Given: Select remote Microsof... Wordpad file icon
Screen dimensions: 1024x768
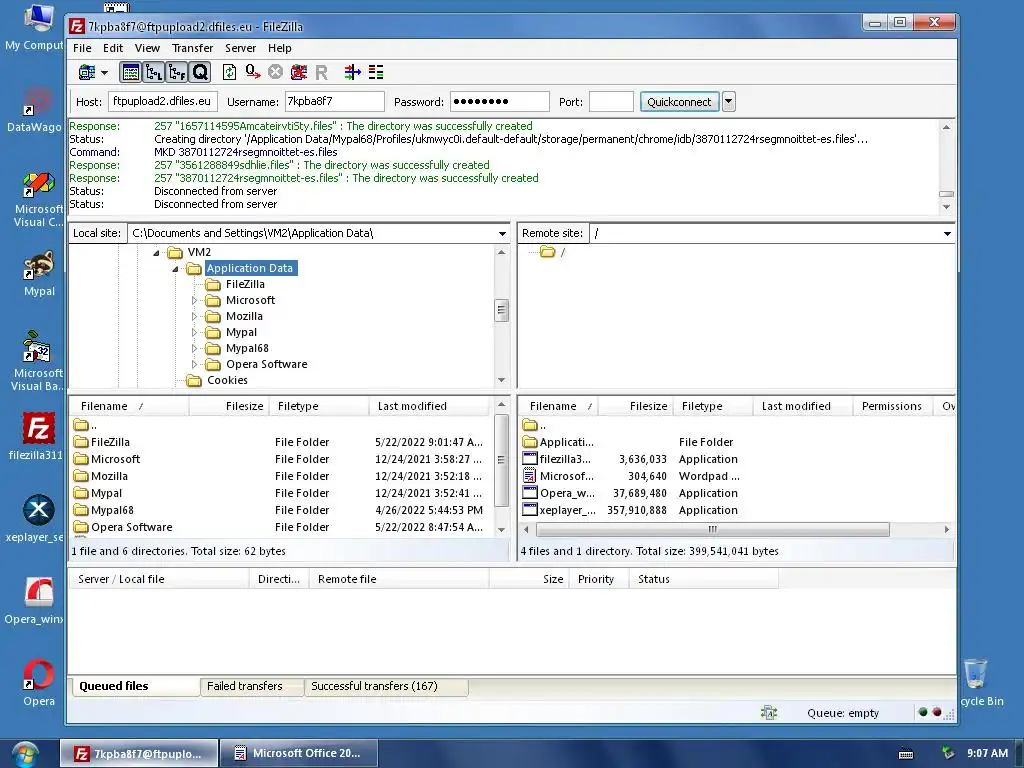Looking at the screenshot, I should [x=530, y=476].
